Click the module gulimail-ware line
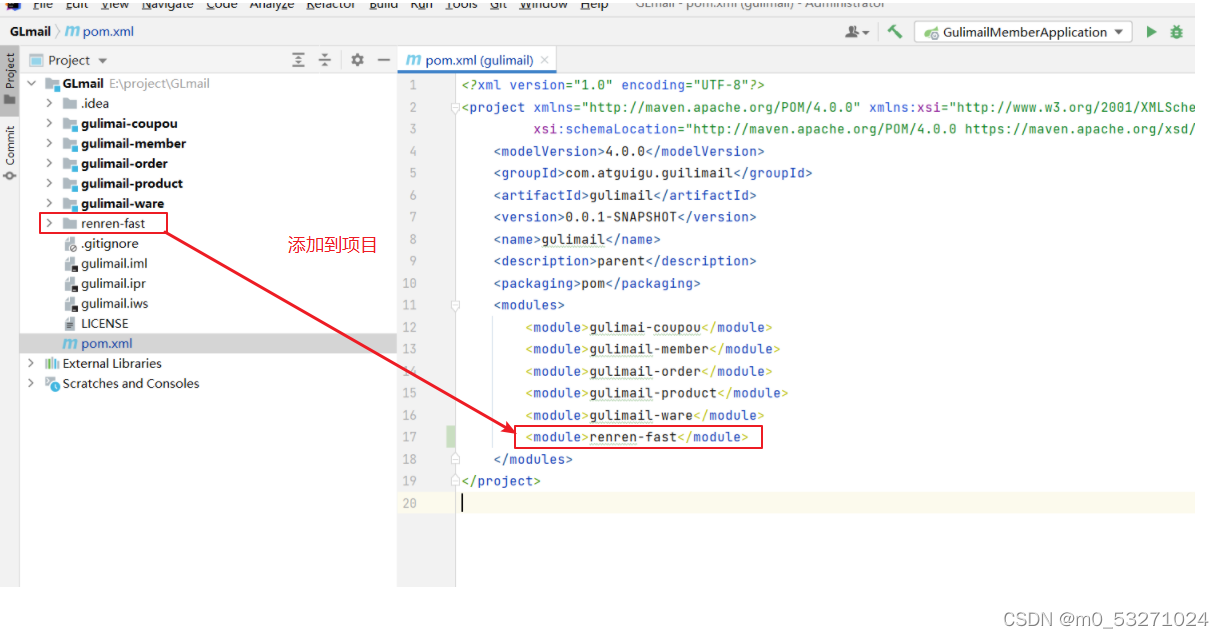 (645, 415)
